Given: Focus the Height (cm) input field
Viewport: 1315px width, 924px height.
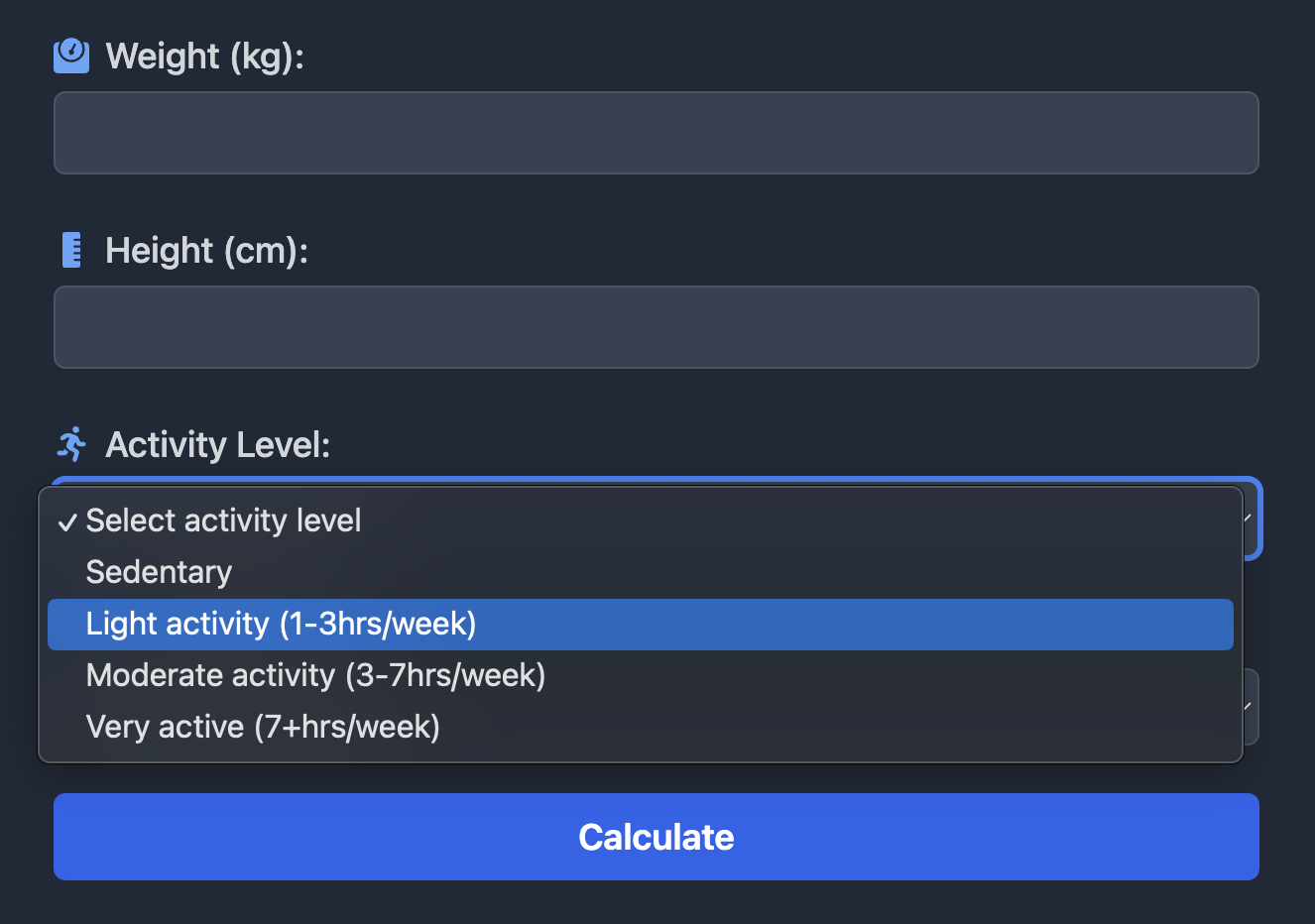Looking at the screenshot, I should point(657,327).
